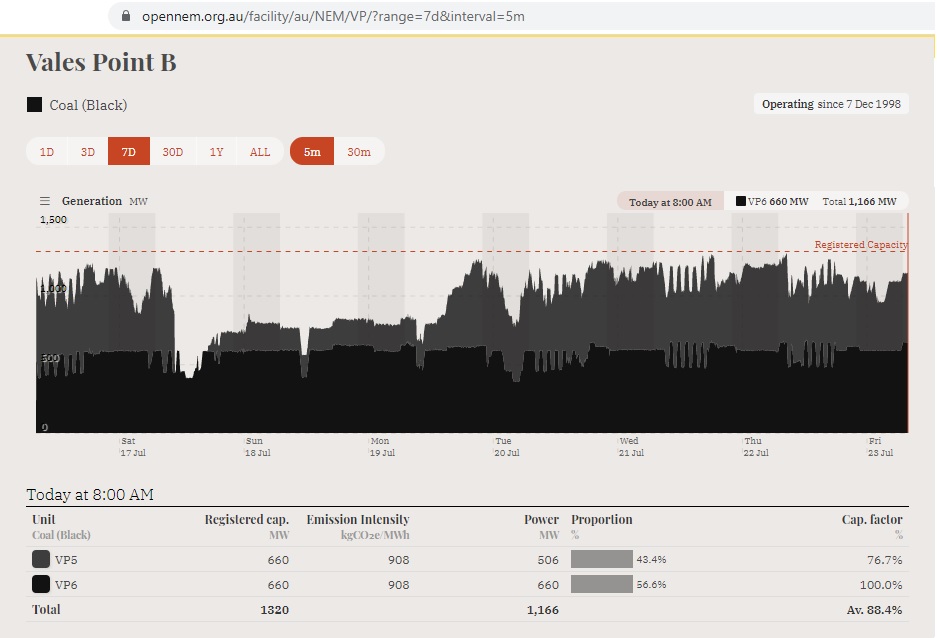Click the VP6 black color swatch

(x=41, y=584)
